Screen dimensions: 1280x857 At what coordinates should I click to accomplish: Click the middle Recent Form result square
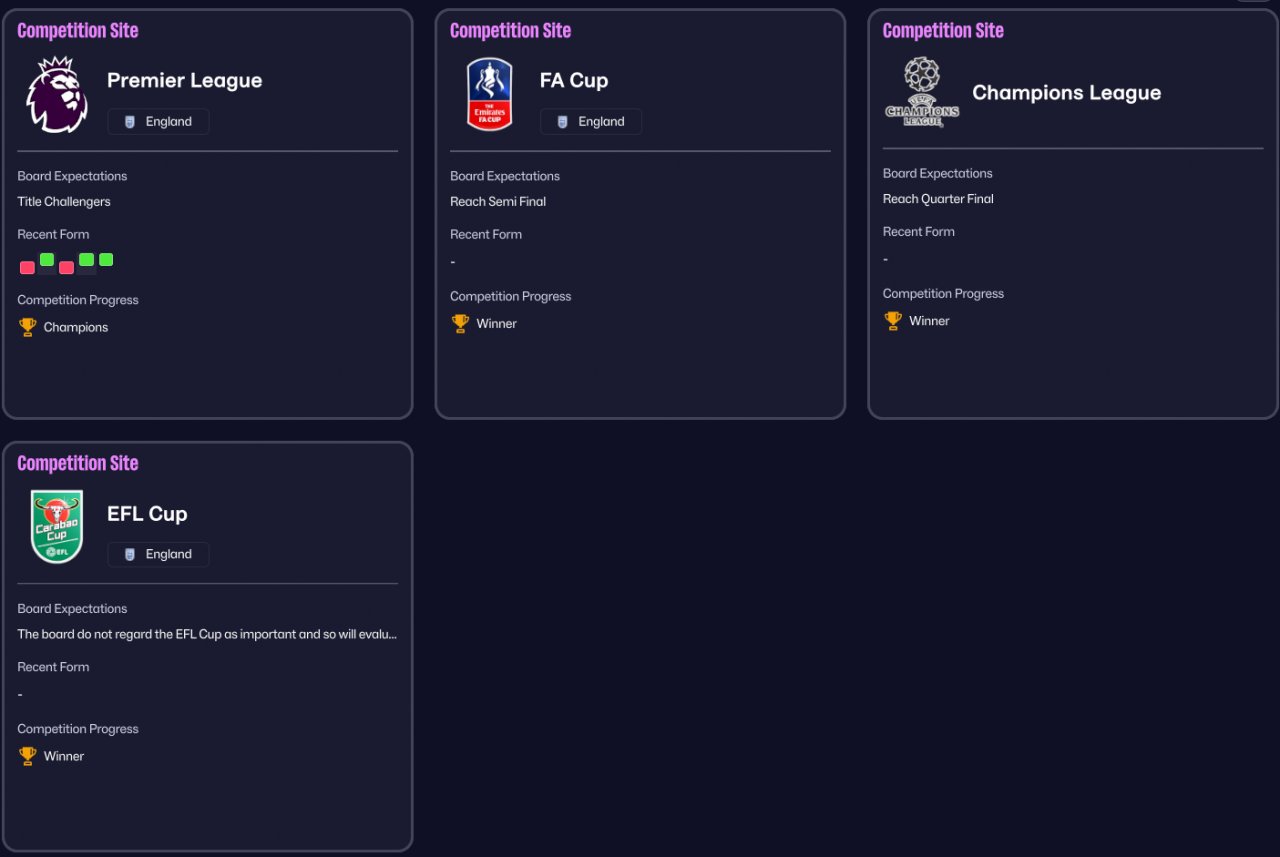[x=66, y=267]
